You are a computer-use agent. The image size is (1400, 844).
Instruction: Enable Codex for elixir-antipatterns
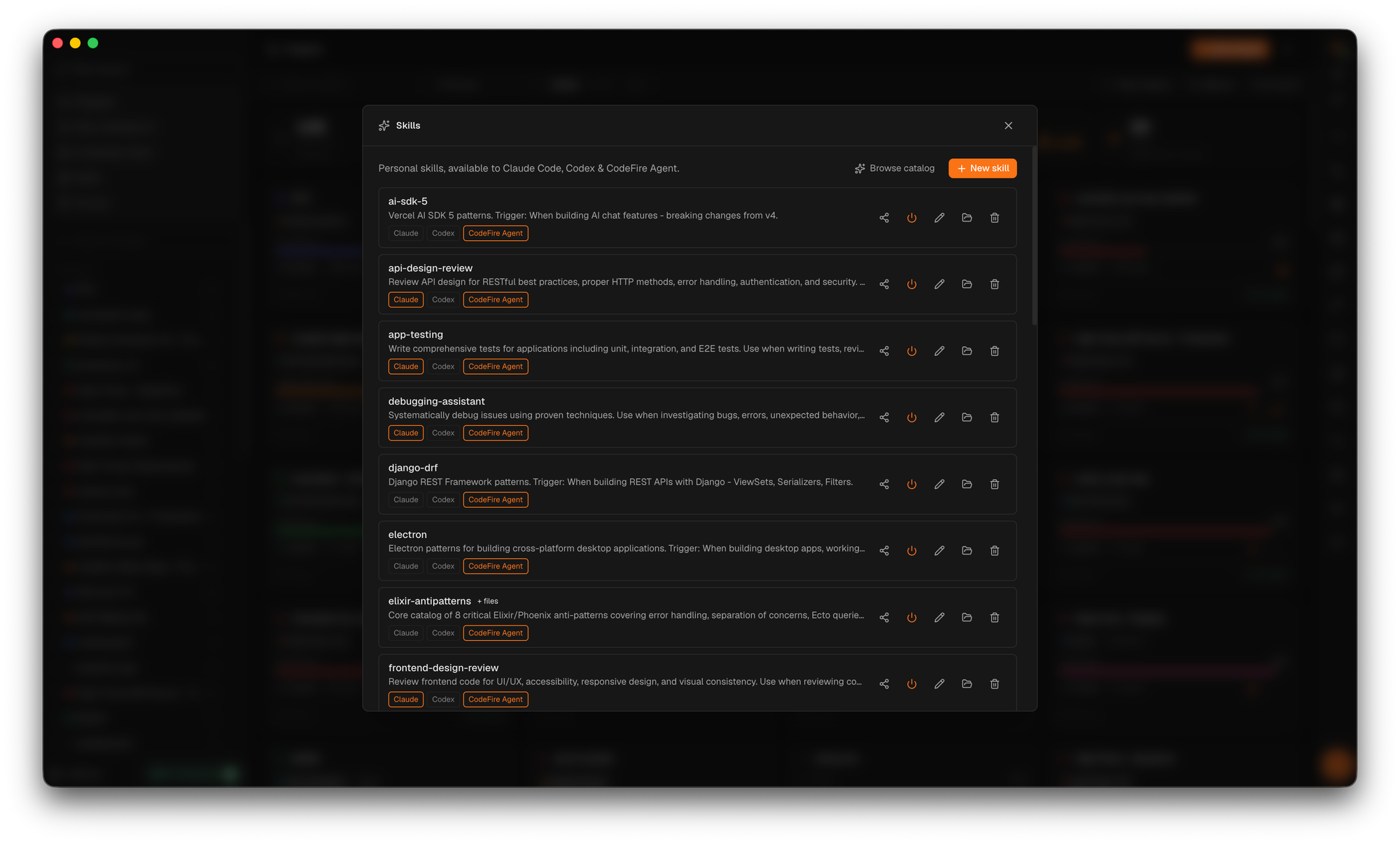point(443,632)
